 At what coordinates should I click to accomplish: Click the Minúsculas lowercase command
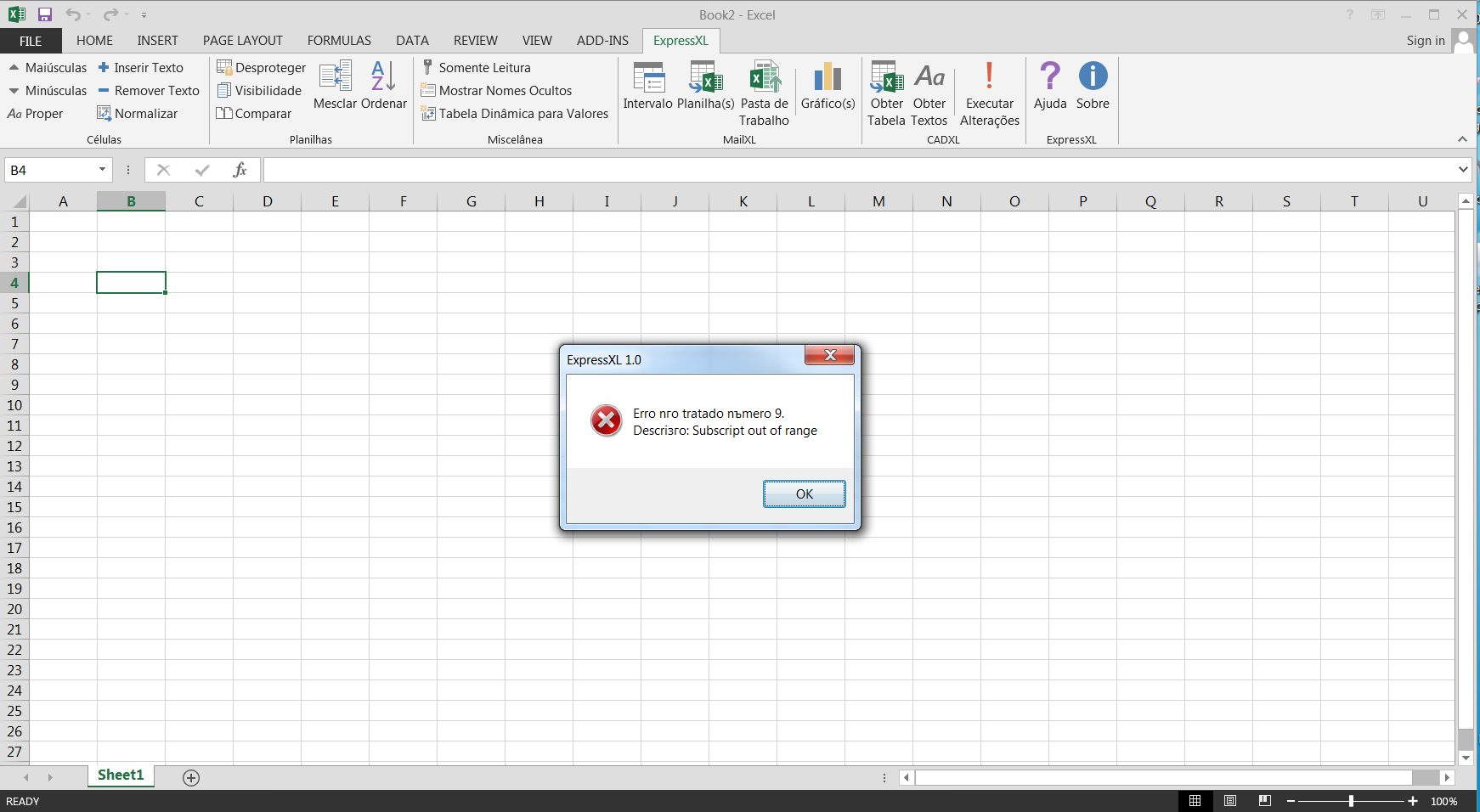(48, 91)
